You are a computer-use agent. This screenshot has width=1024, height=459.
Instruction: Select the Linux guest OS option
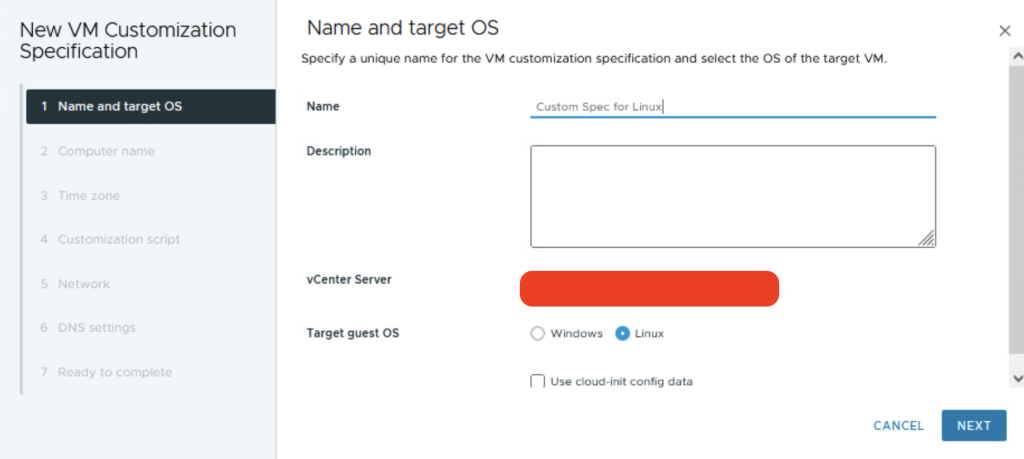(623, 334)
